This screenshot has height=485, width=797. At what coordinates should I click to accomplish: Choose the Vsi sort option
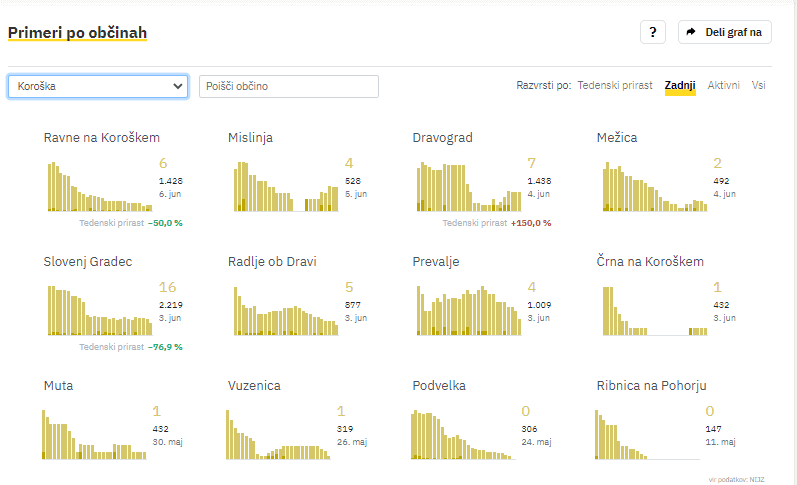click(759, 86)
